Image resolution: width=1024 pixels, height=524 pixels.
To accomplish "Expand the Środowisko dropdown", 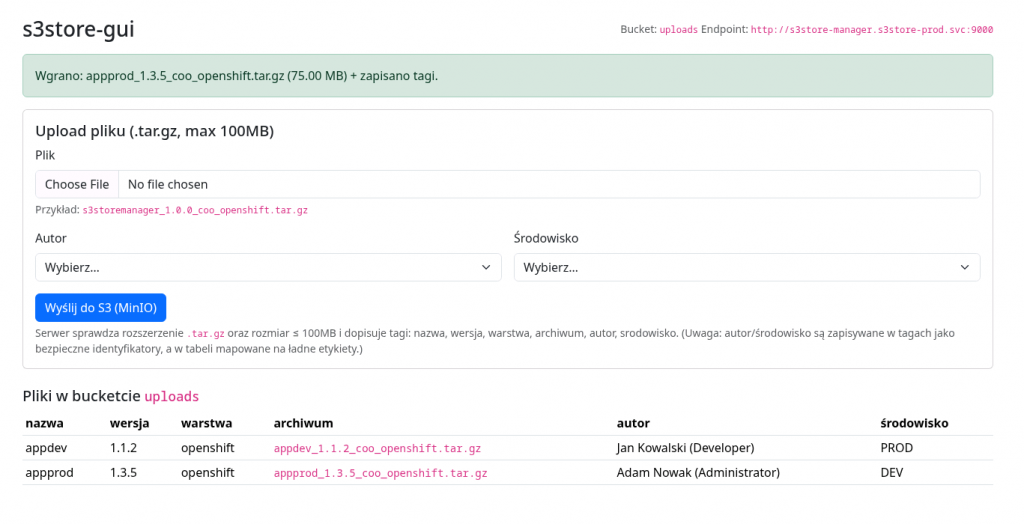I will coord(746,267).
